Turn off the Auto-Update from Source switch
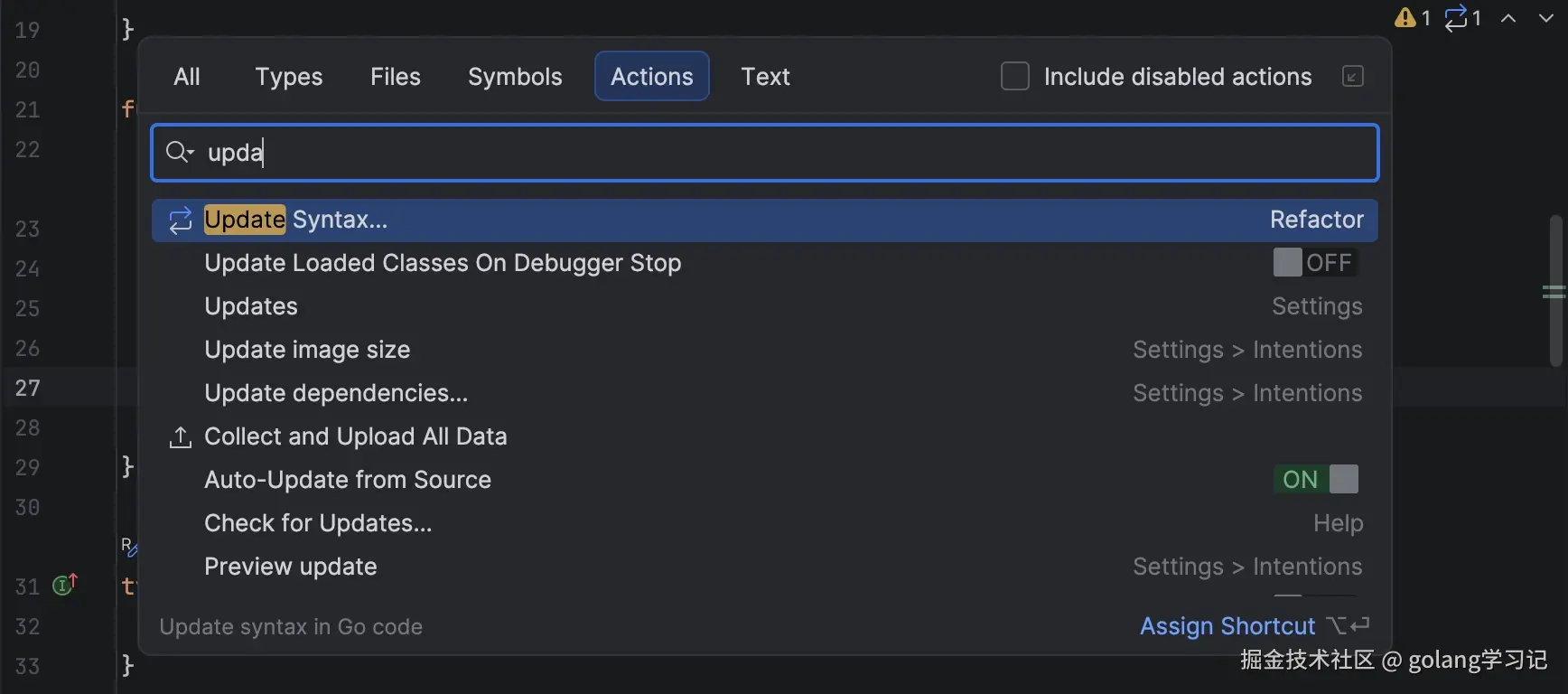 pyautogui.click(x=1315, y=480)
